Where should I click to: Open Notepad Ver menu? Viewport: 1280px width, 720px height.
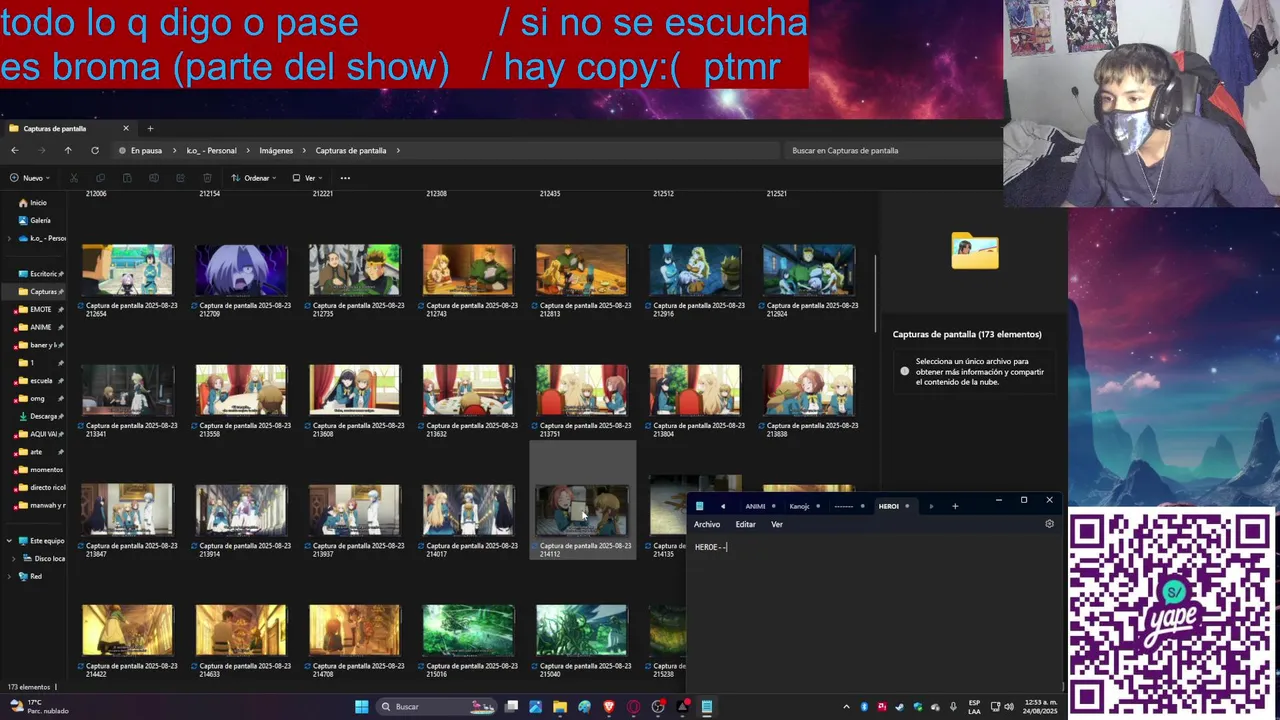[777, 524]
